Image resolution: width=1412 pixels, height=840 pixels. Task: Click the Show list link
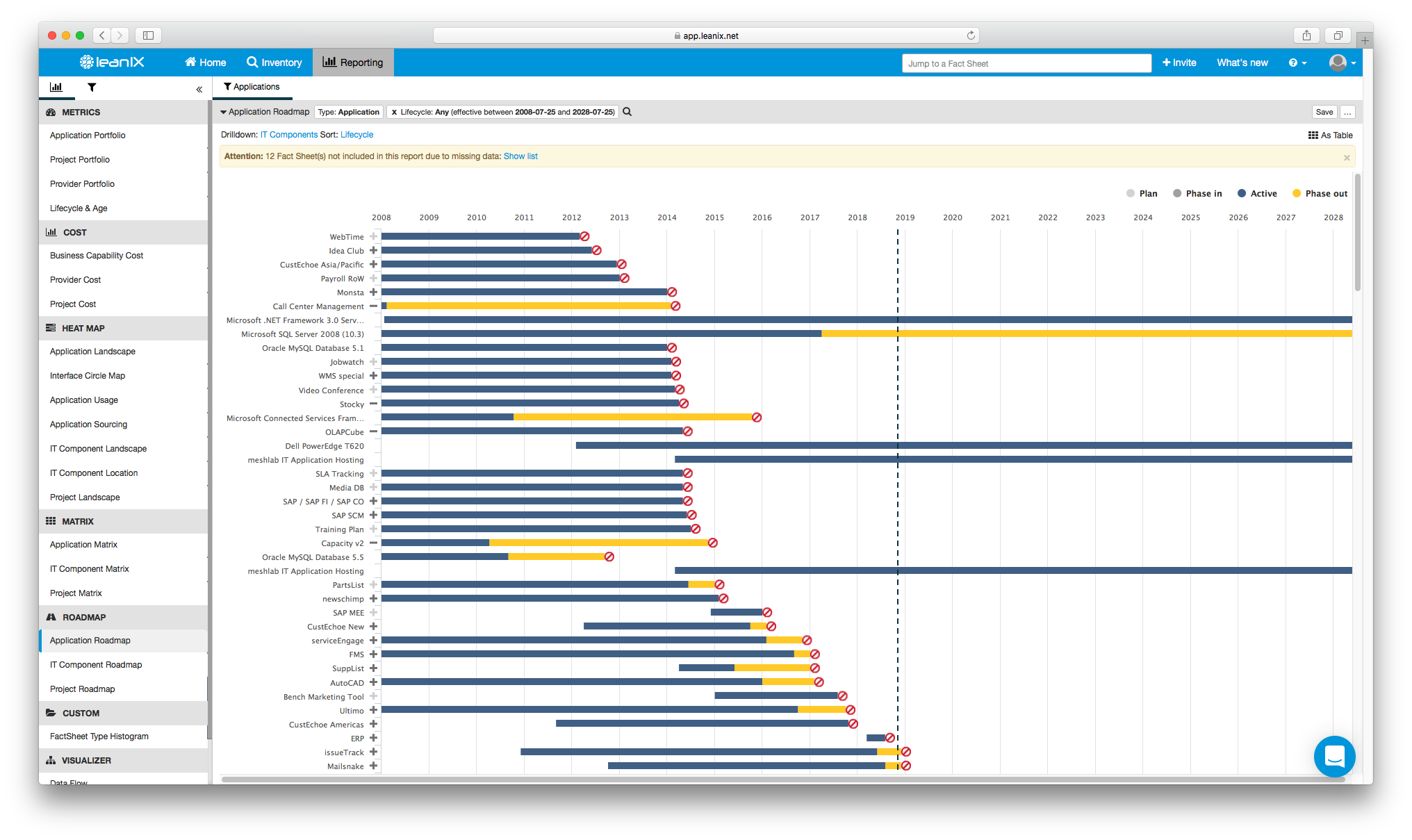(x=520, y=156)
